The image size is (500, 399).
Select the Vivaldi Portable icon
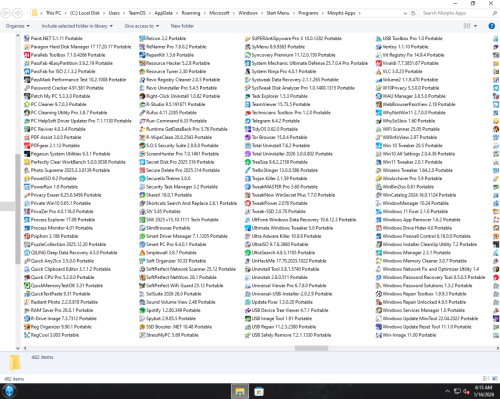tap(379, 63)
